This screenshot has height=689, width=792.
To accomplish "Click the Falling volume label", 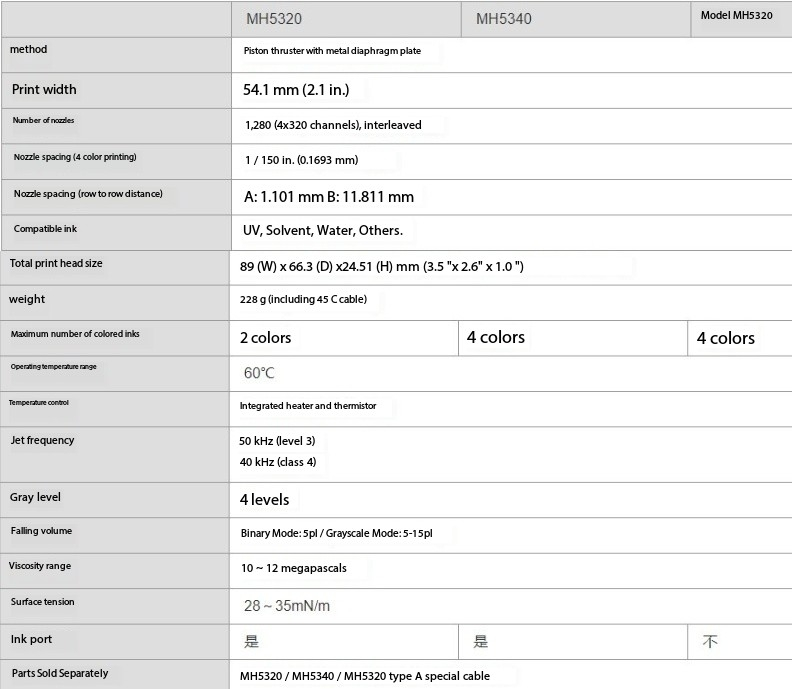I will (x=41, y=531).
